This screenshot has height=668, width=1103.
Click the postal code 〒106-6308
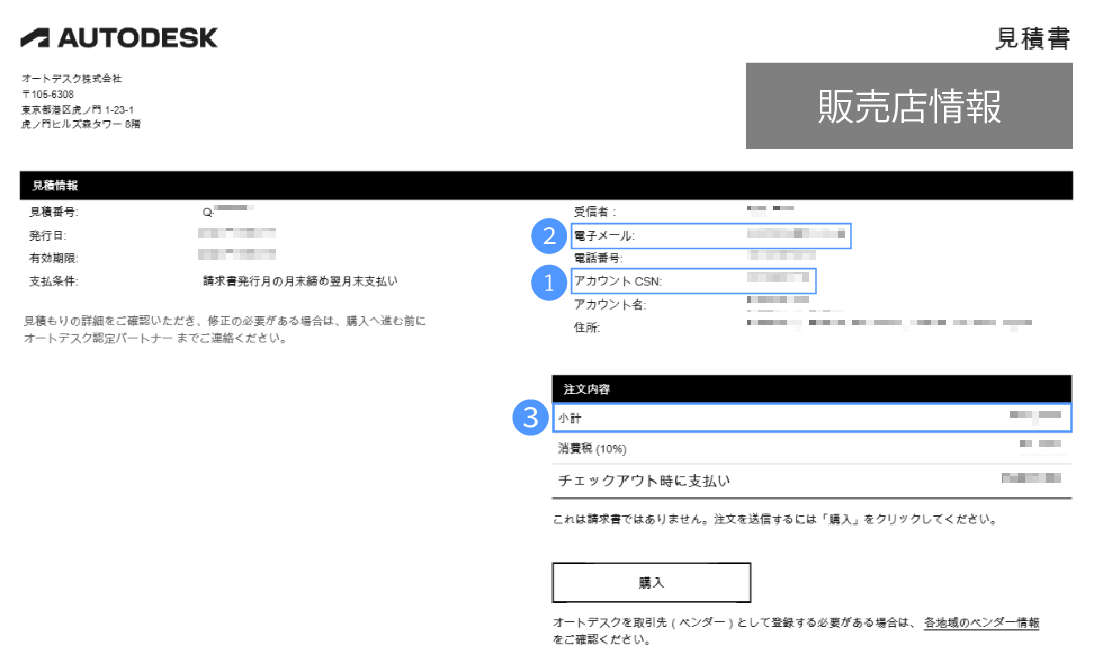(x=48, y=94)
